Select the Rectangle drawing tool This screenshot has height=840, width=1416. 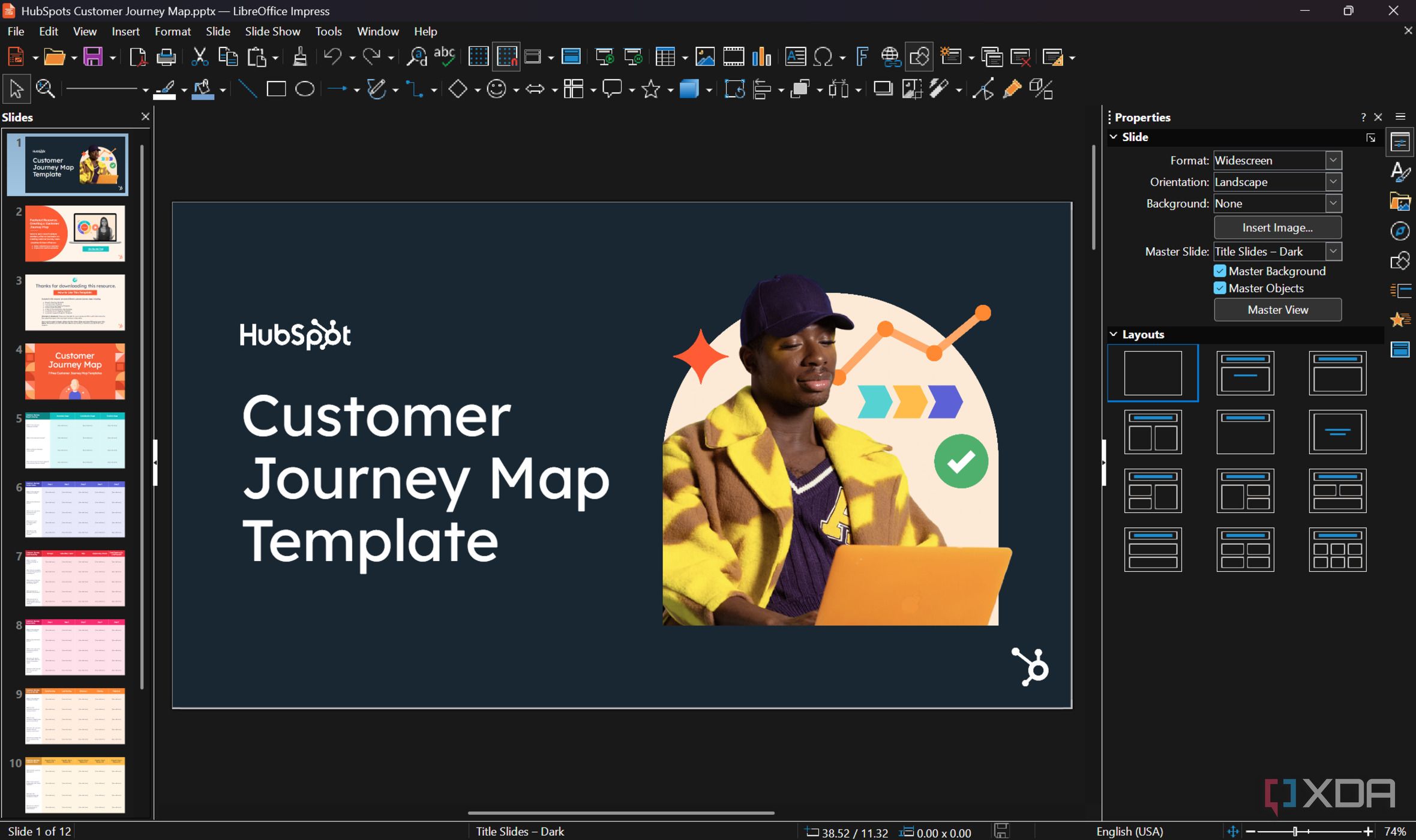(276, 89)
